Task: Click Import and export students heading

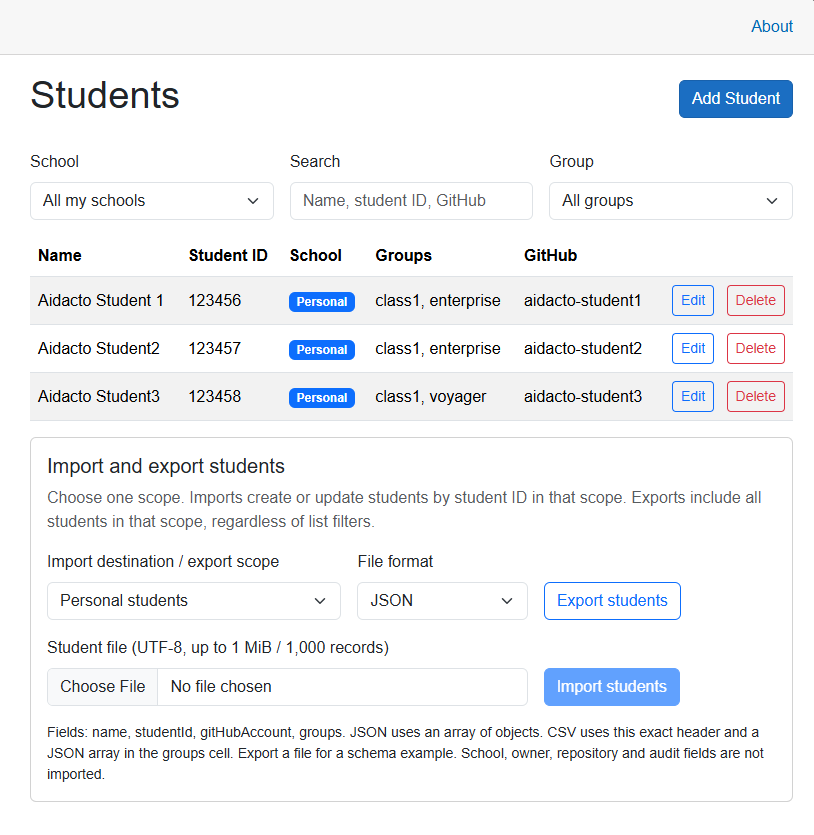Action: (166, 466)
